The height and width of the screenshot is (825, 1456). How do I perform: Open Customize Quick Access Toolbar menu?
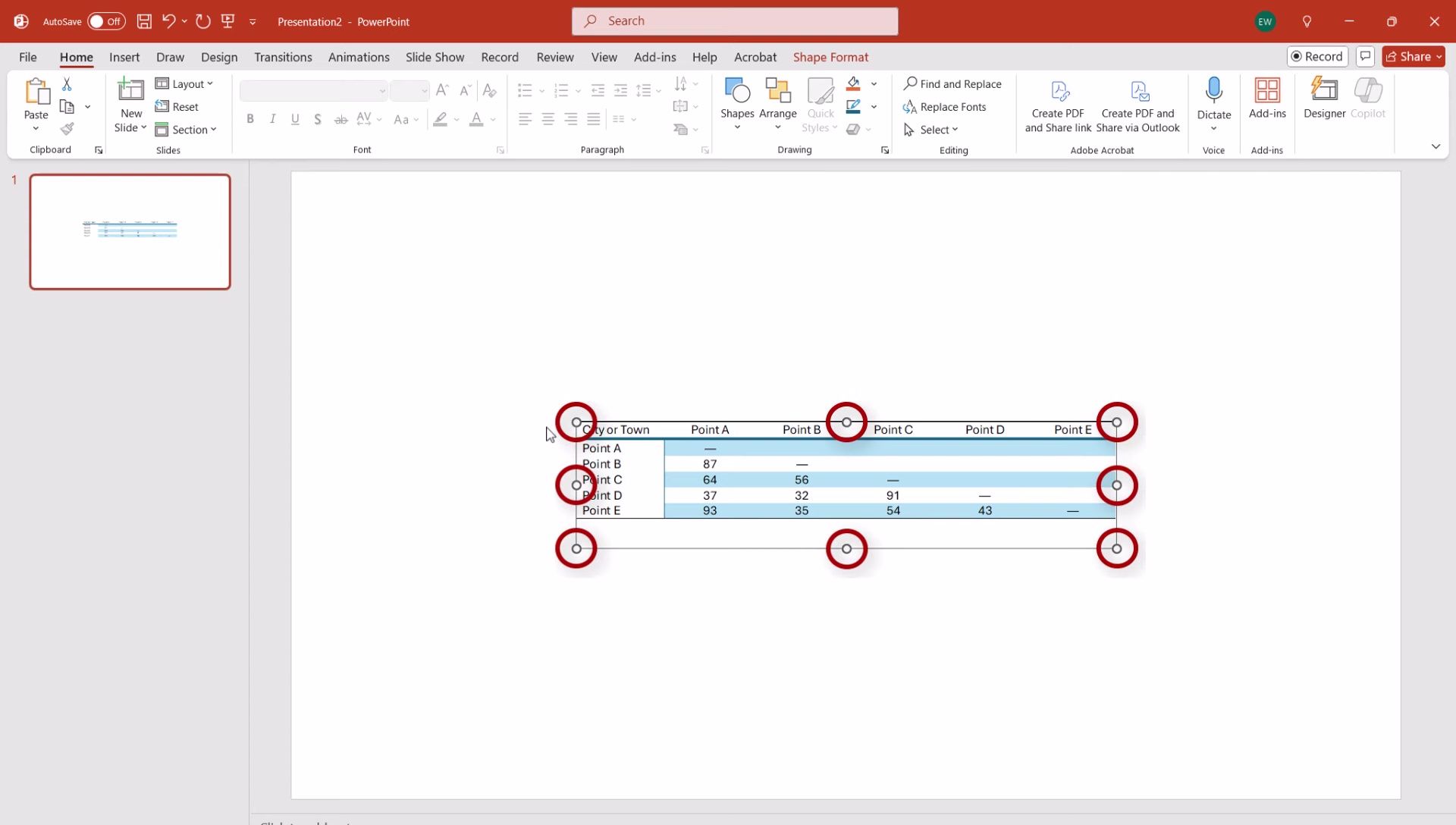pyautogui.click(x=253, y=22)
